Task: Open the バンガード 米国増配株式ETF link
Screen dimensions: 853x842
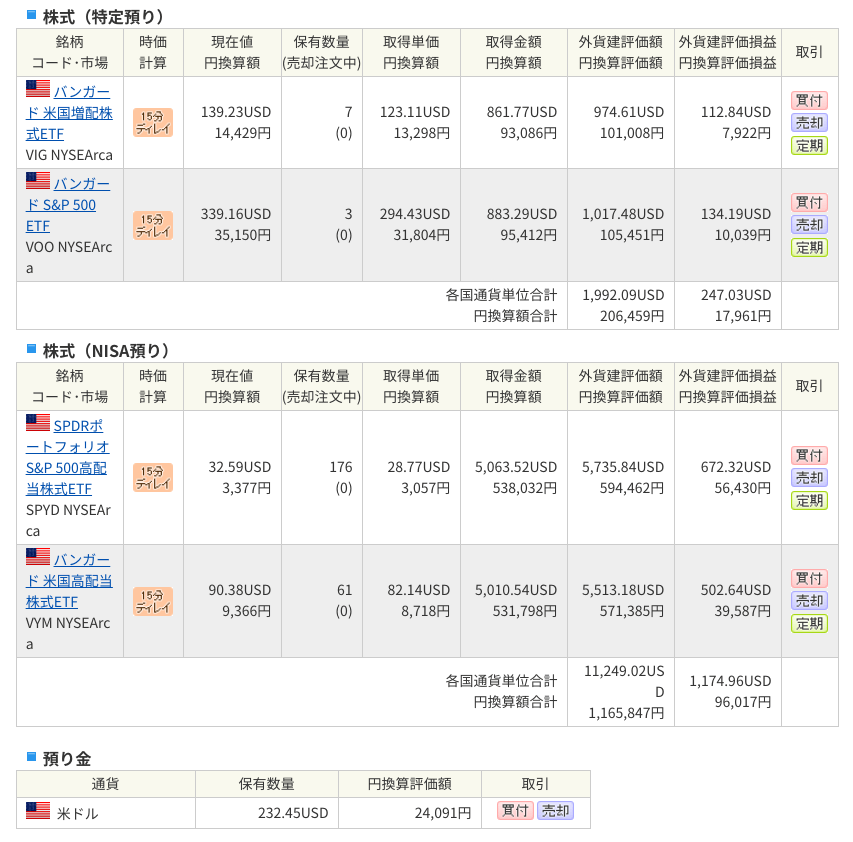Action: click(69, 113)
